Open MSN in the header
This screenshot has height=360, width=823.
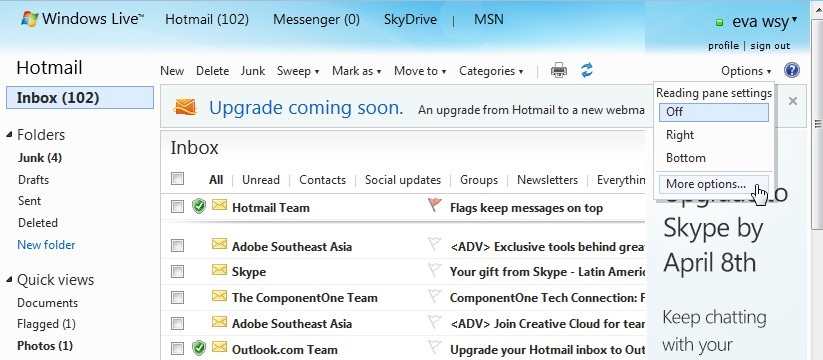coord(489,19)
